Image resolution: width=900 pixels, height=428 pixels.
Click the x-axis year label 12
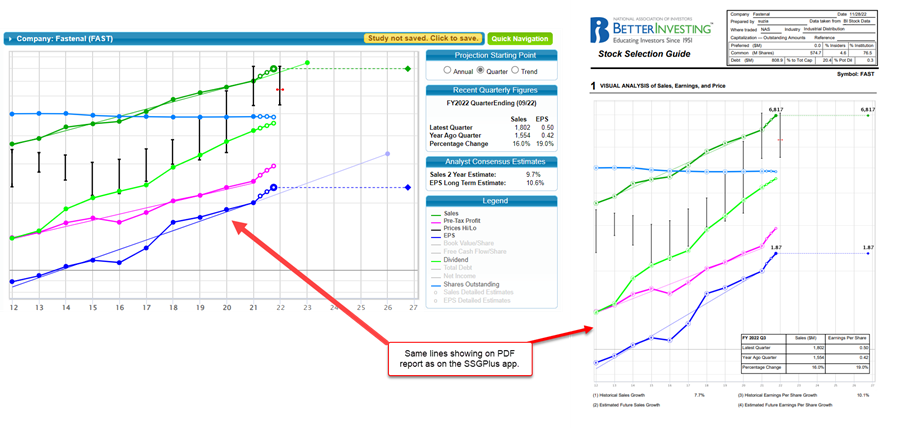[x=12, y=308]
